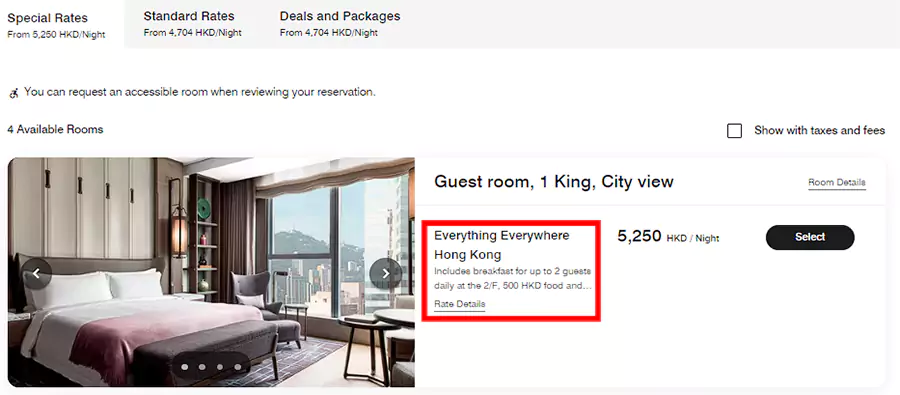Viewport: 900px width, 395px height.
Task: Select the third carousel dot indicator
Action: pos(220,367)
